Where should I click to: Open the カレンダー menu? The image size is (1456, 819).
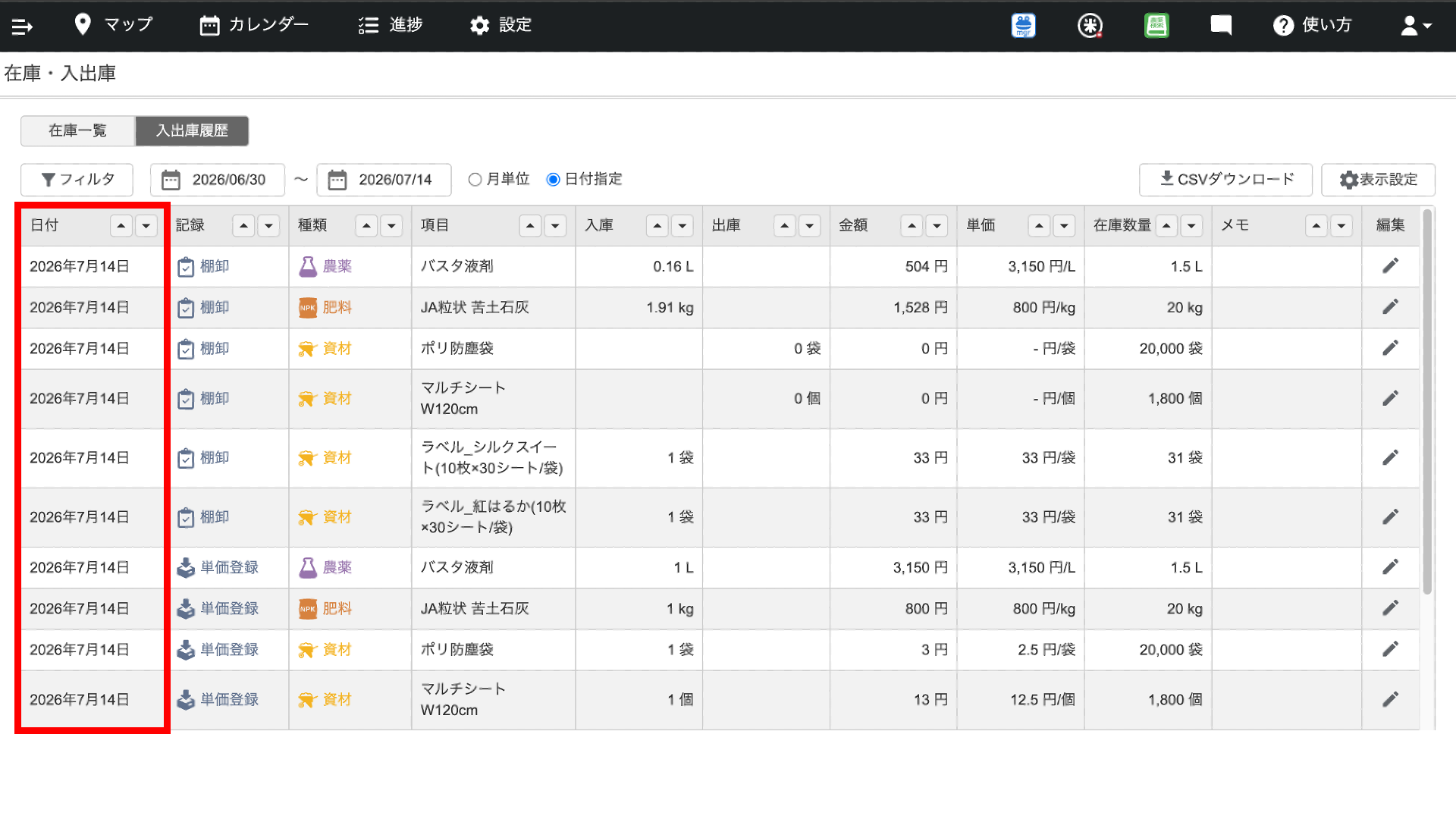pos(254,25)
